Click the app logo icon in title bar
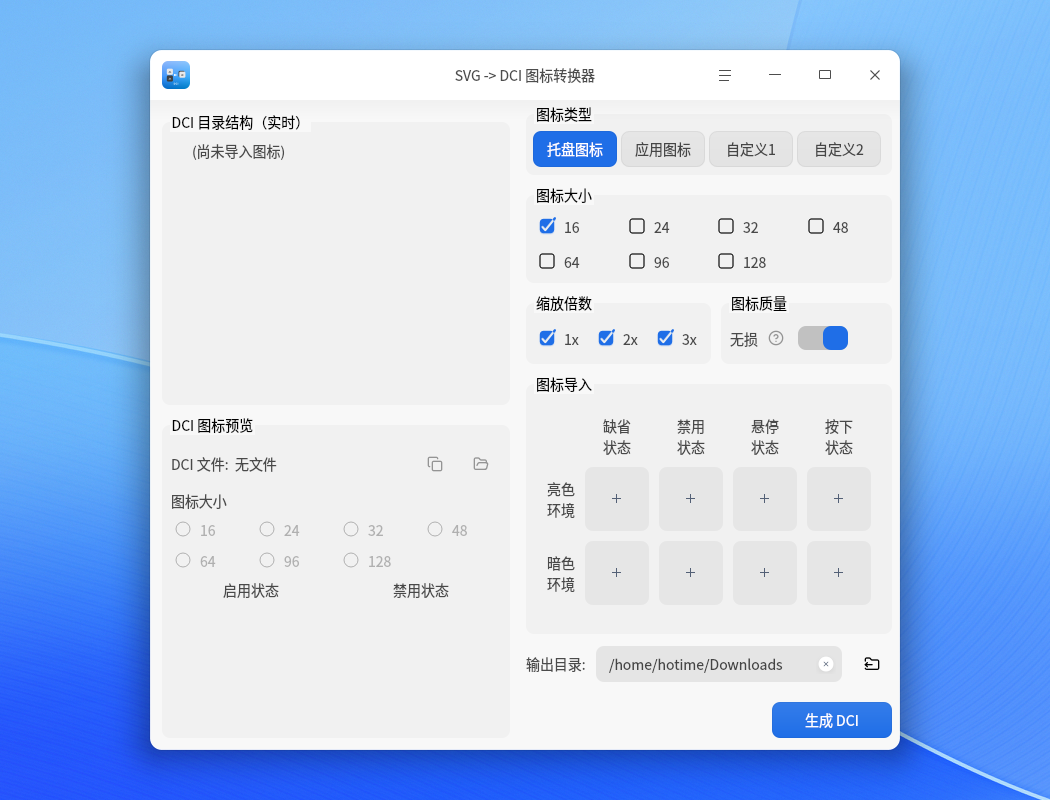 (176, 75)
